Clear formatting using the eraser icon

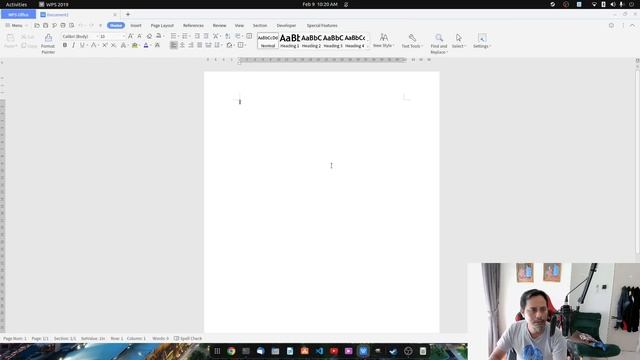[x=149, y=36]
